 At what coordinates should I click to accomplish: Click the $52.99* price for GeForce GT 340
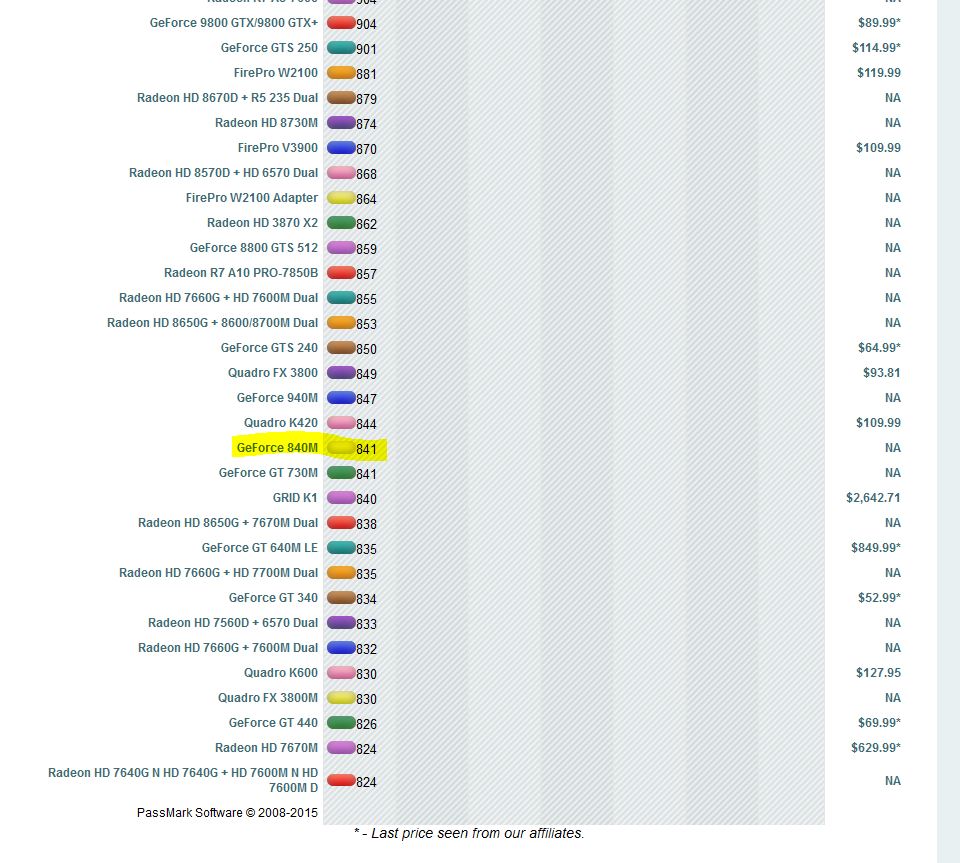[x=879, y=598]
